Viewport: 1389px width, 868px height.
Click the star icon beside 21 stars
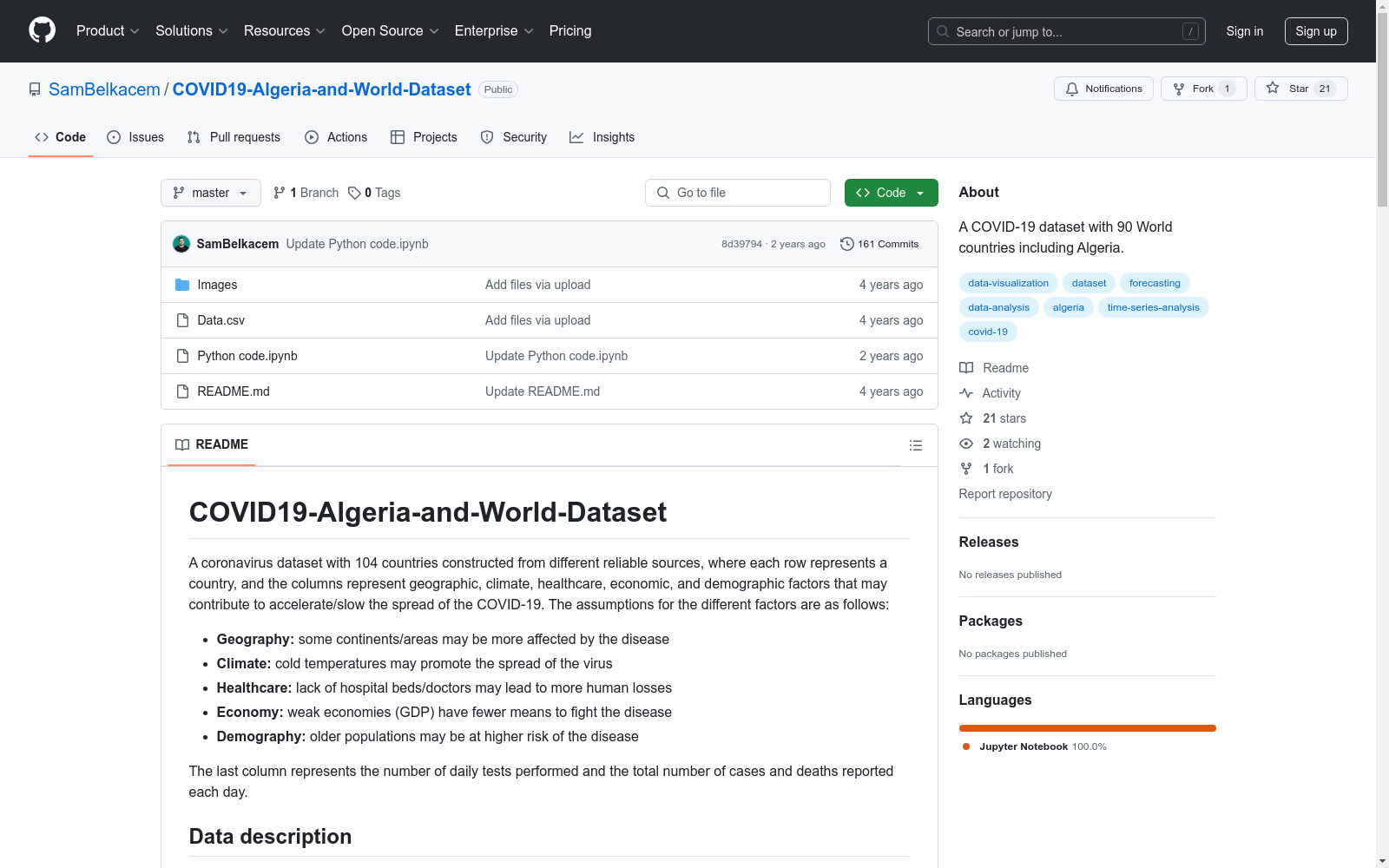[966, 418]
